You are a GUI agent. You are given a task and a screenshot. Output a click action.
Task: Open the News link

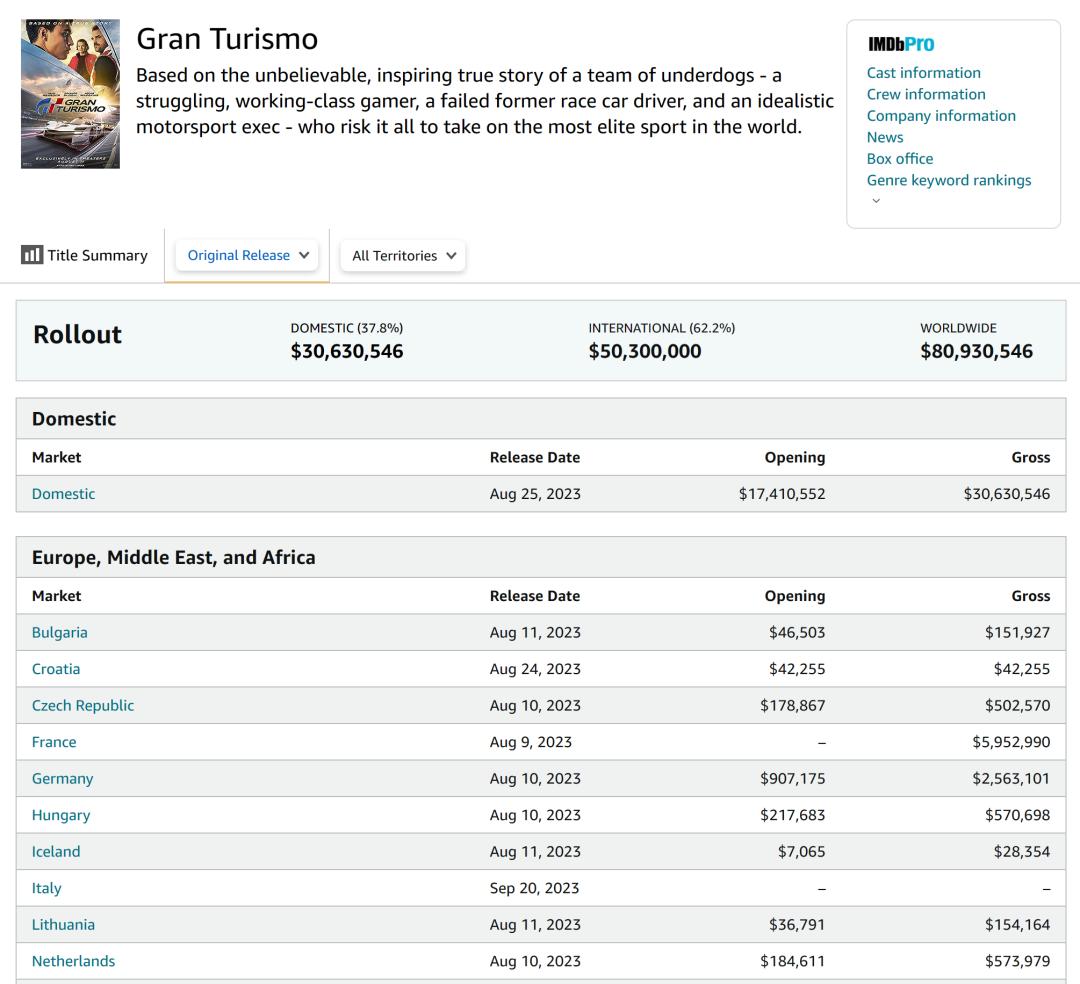885,137
